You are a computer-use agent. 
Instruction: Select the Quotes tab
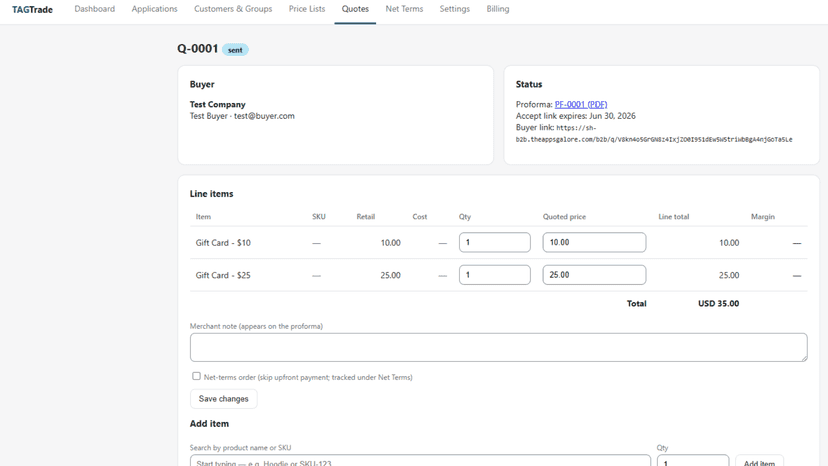355,9
